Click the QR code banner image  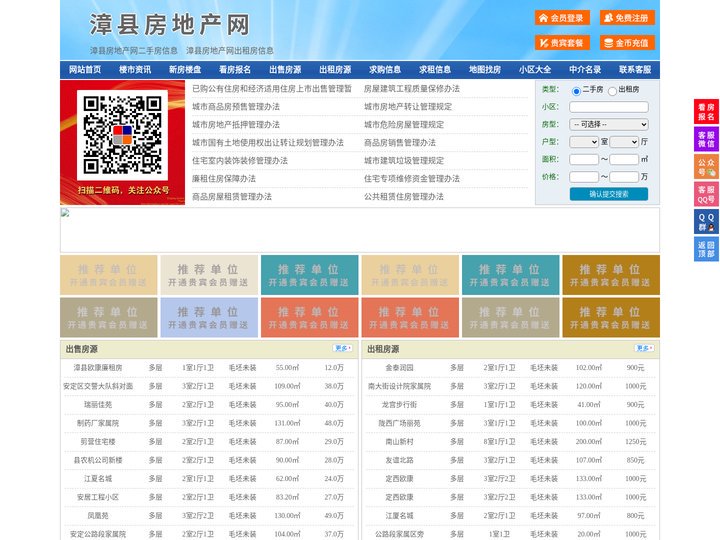[x=123, y=142]
